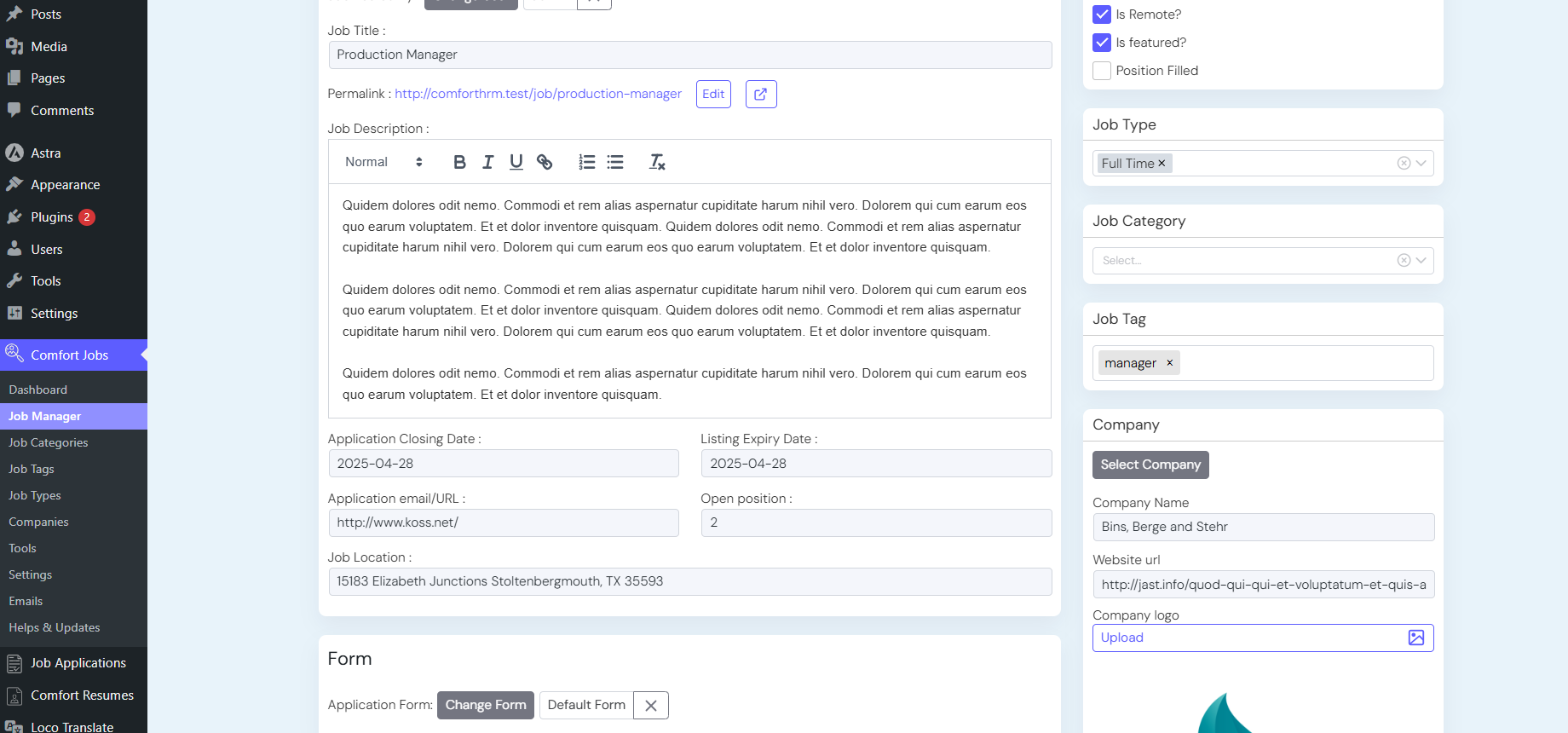1568x733 pixels.
Task: Remove the manager job tag
Action: 1170,363
